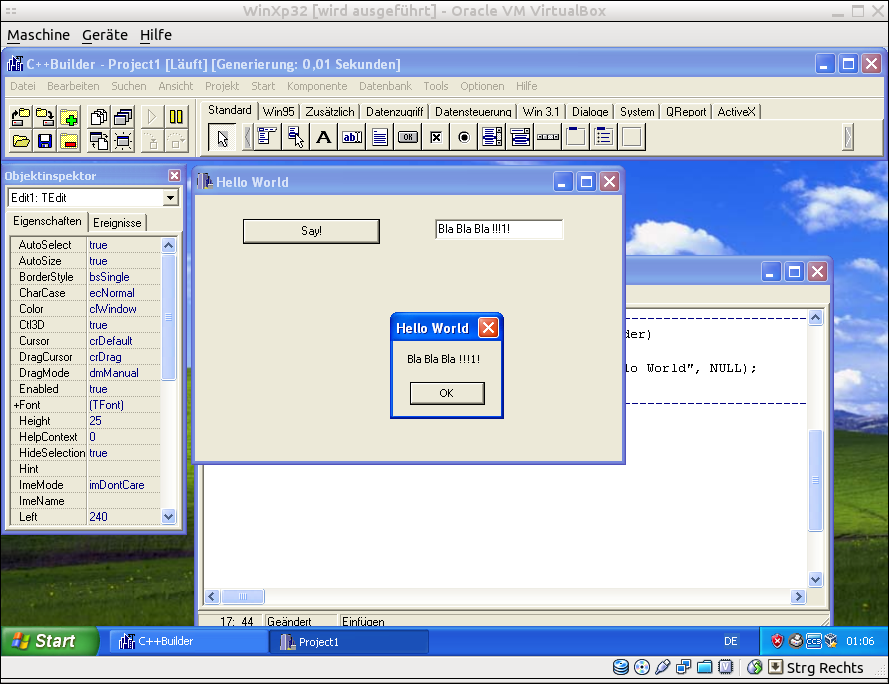This screenshot has height=684, width=889.
Task: Save the file with the floppy disk icon
Action: (x=45, y=141)
